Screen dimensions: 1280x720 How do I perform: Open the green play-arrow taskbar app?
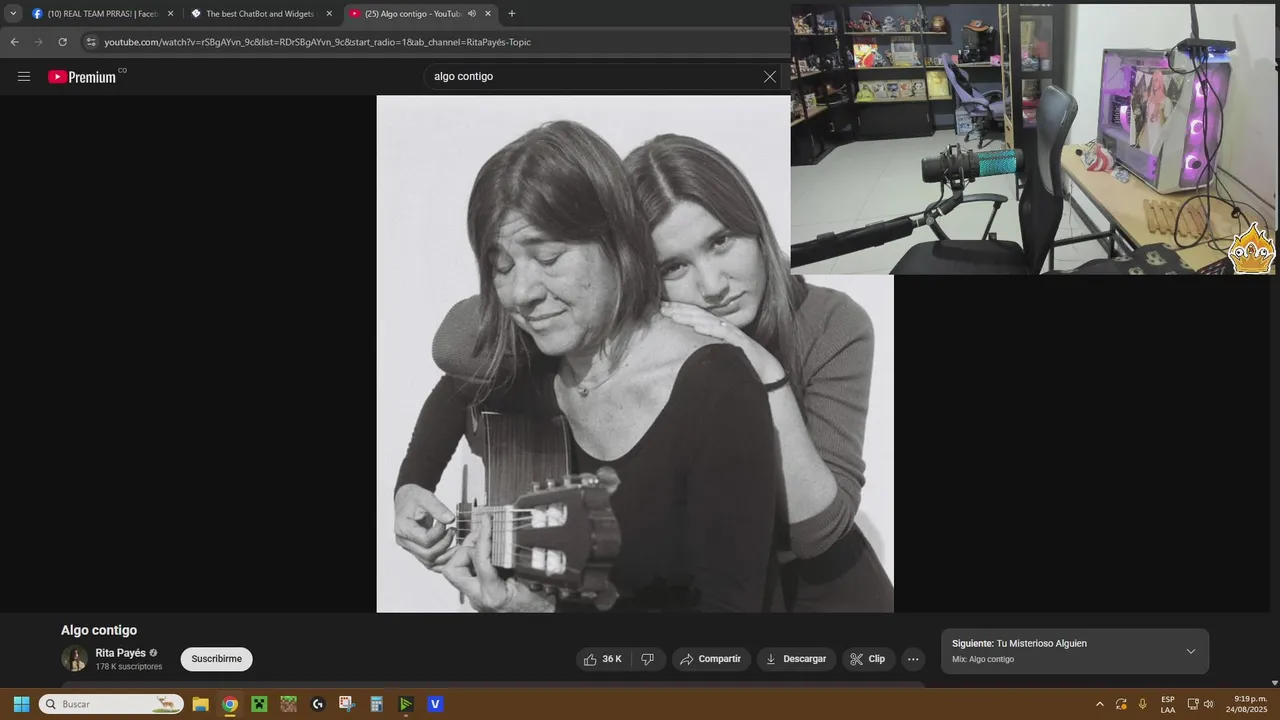406,704
